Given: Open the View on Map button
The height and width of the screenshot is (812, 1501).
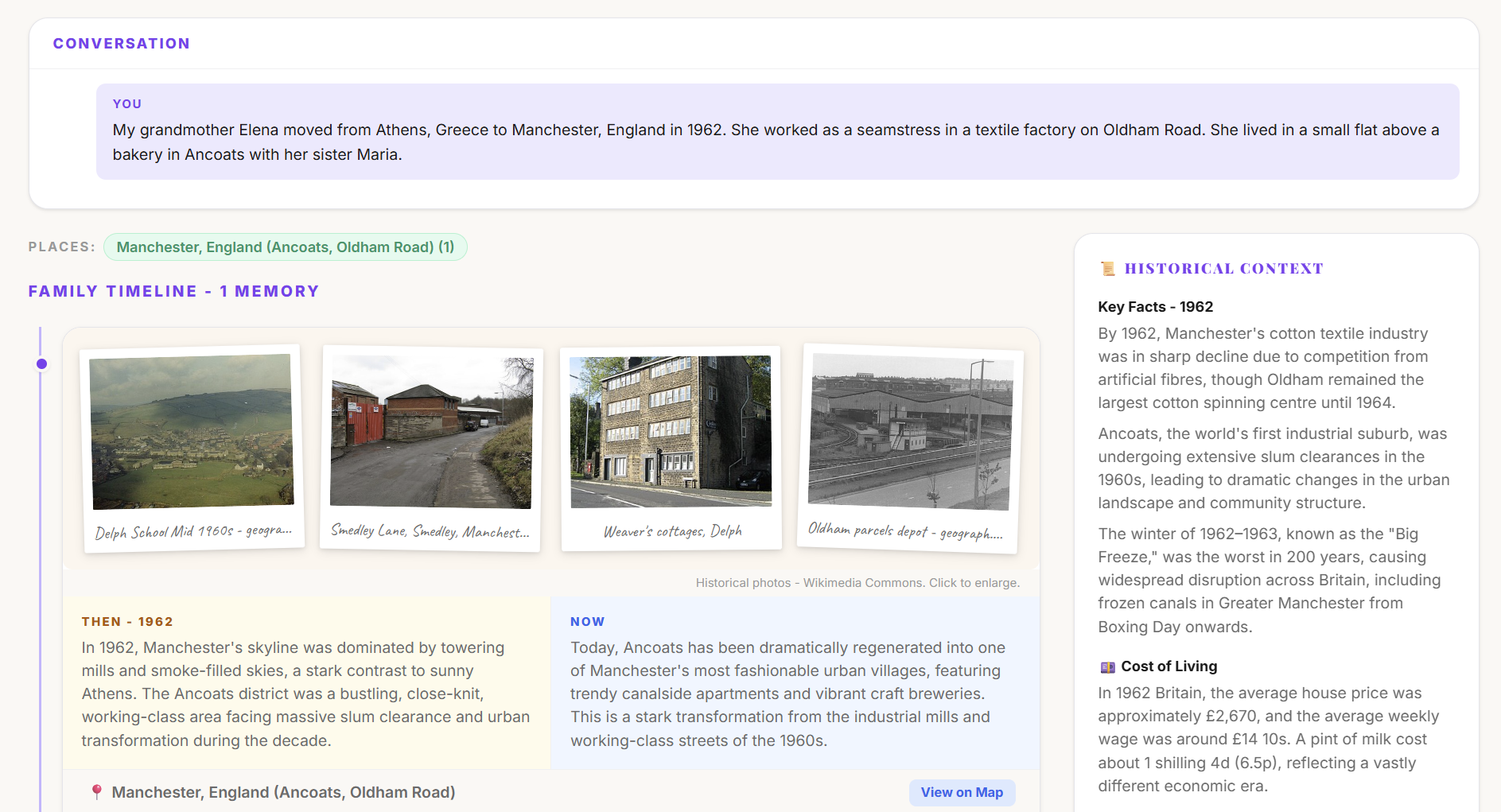Looking at the screenshot, I should click(x=962, y=792).
